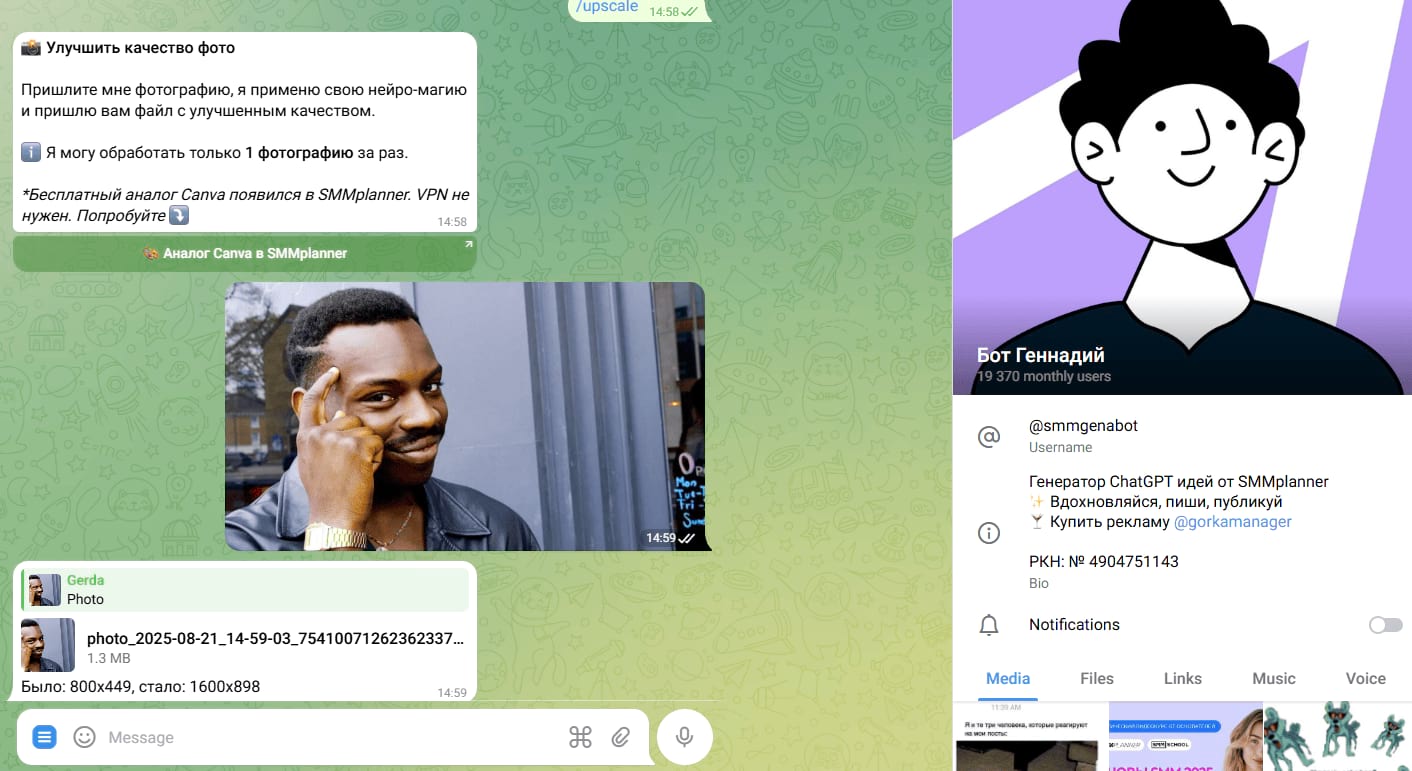The image size is (1412, 771).
Task: Switch to the Files tab
Action: [x=1097, y=678]
